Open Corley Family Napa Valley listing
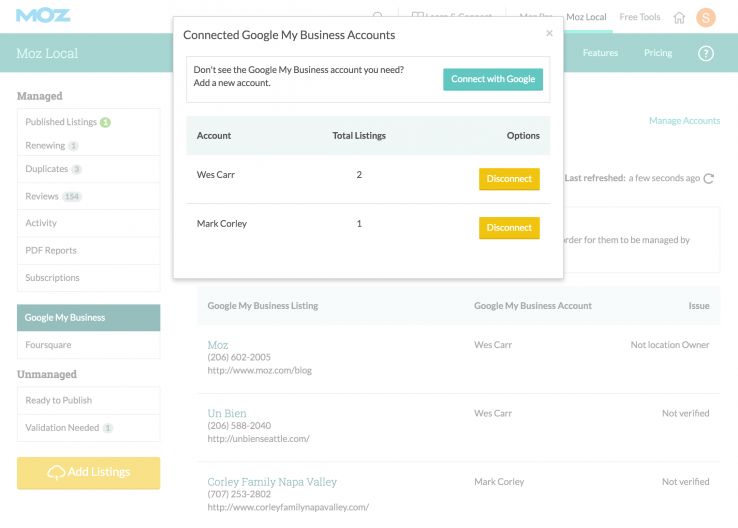The image size is (738, 528). 272,482
